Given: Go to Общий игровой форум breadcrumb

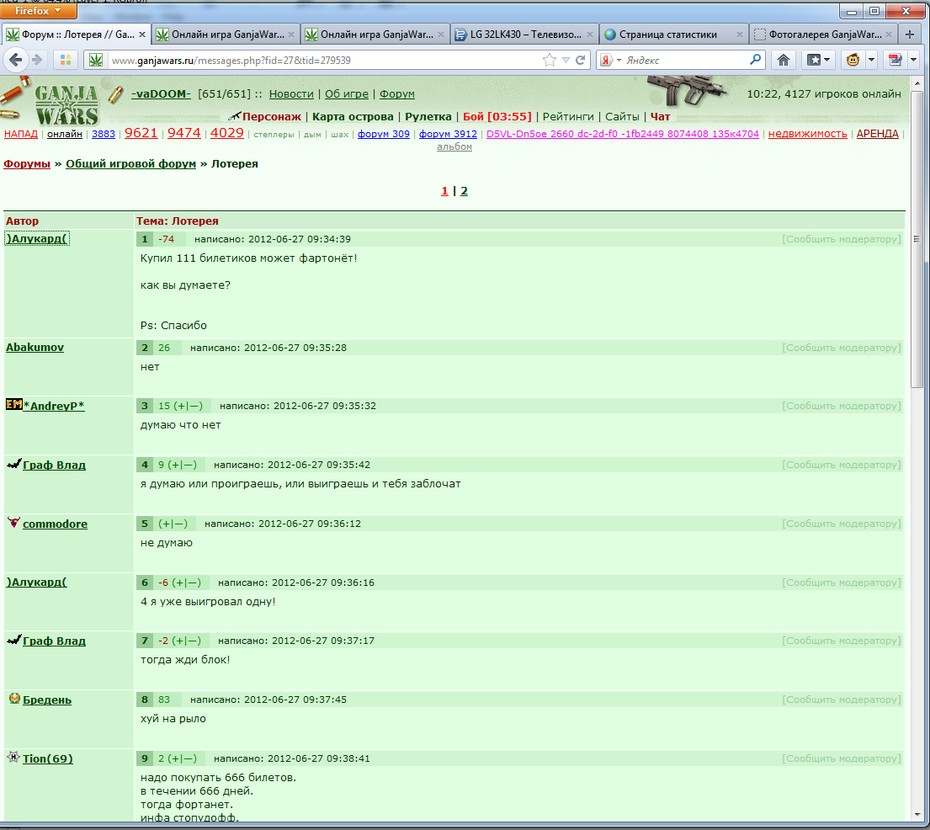Looking at the screenshot, I should [x=130, y=164].
